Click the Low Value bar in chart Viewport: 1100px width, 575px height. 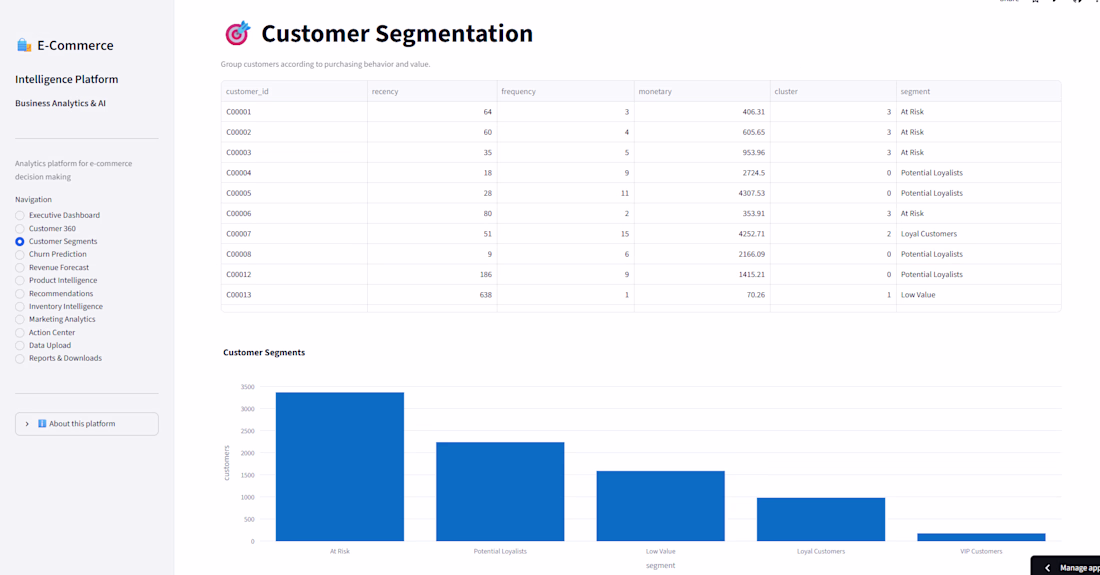click(x=660, y=506)
